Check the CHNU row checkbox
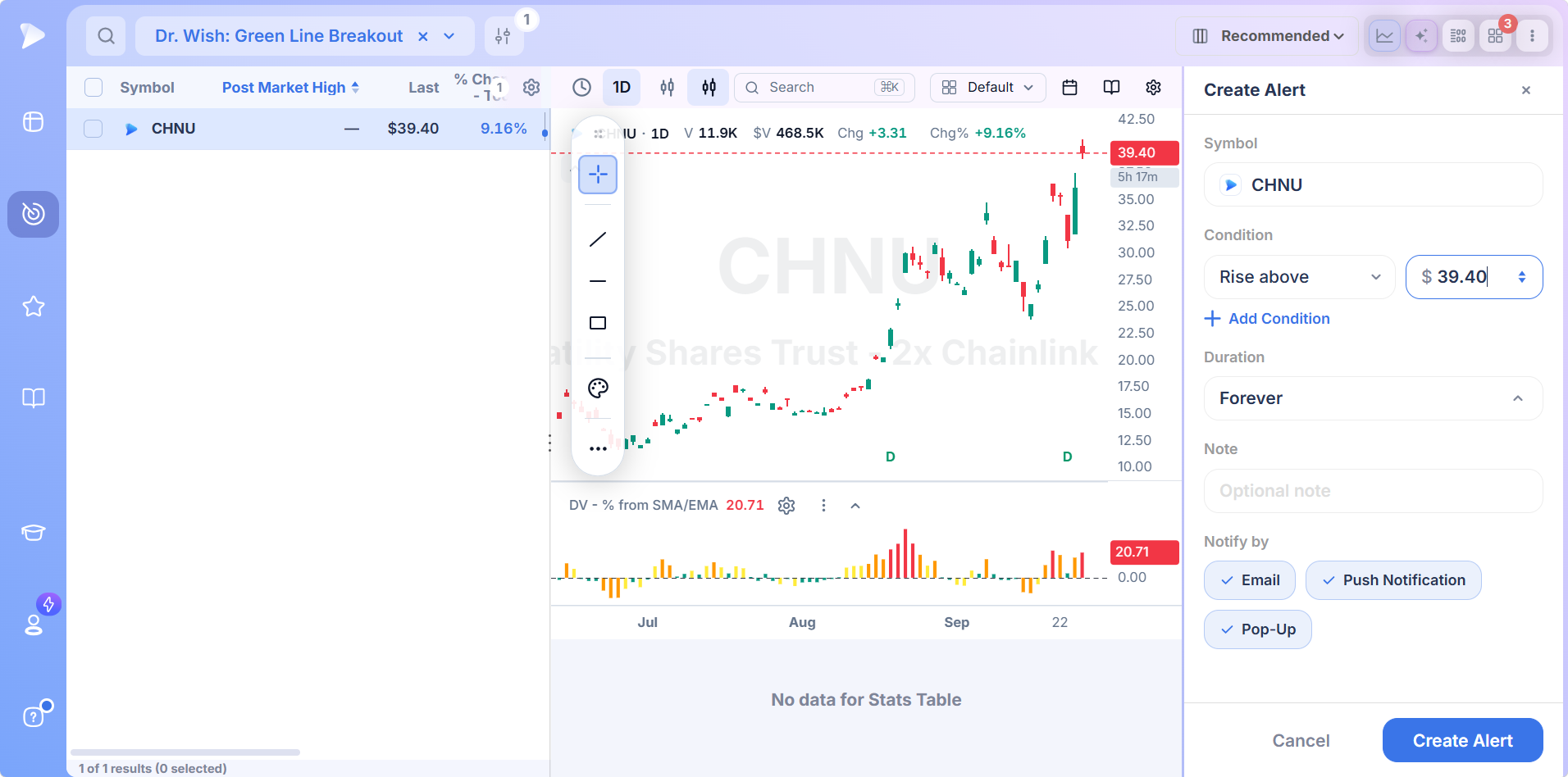The image size is (1568, 777). (x=93, y=129)
